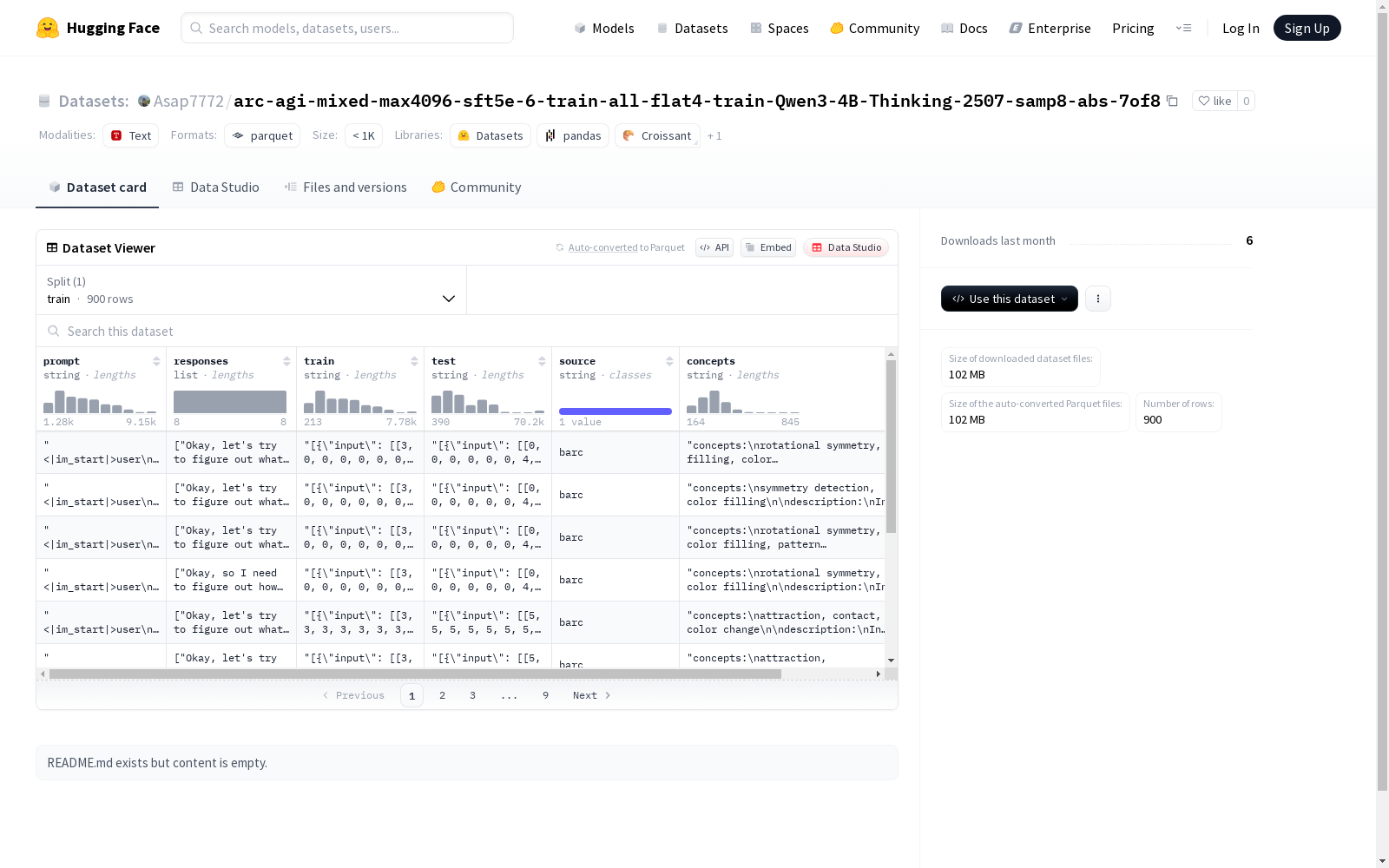Click Log In
1389x868 pixels.
1241,28
